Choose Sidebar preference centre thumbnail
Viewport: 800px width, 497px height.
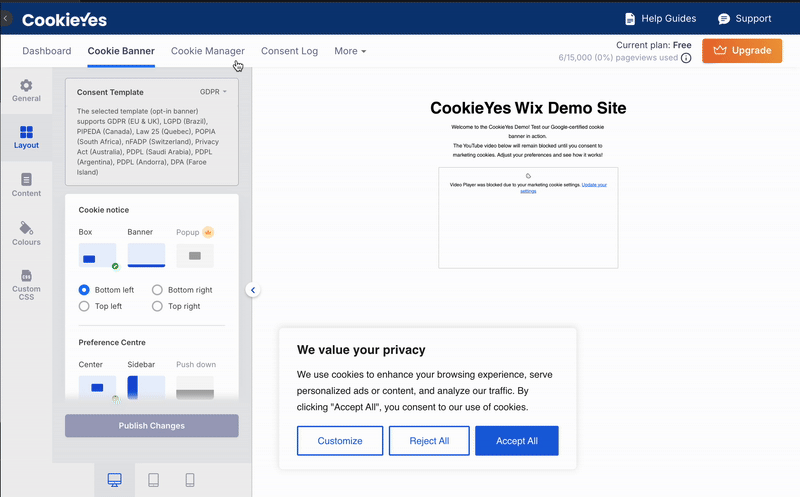pyautogui.click(x=146, y=388)
